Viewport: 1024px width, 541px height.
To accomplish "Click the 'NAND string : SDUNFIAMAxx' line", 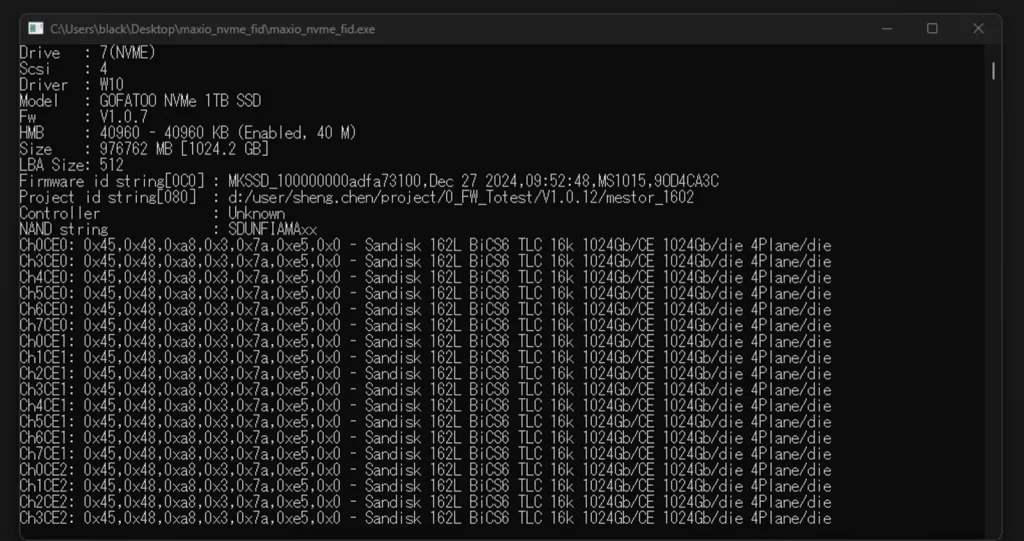I will point(168,229).
